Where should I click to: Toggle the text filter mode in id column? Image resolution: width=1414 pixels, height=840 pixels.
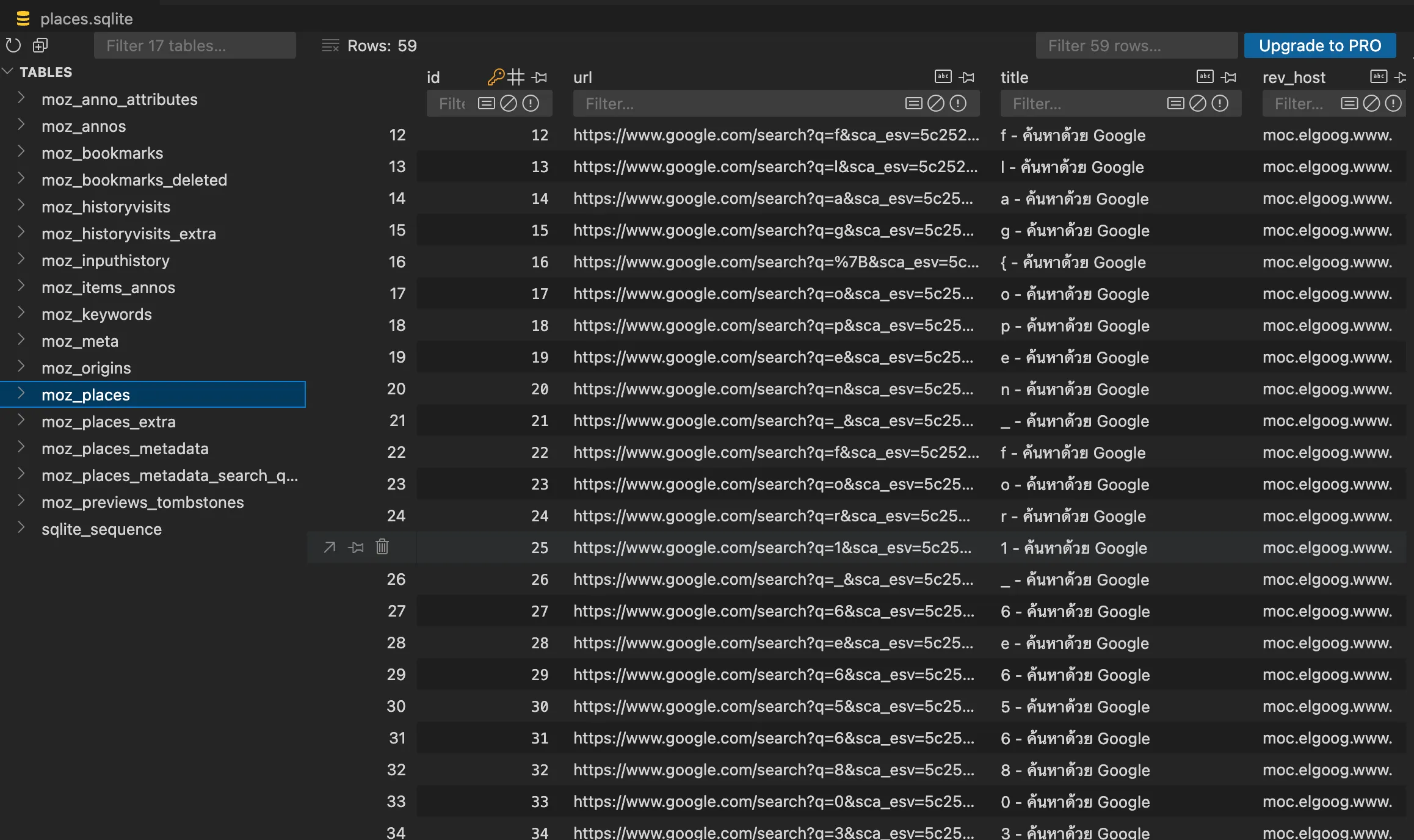486,104
